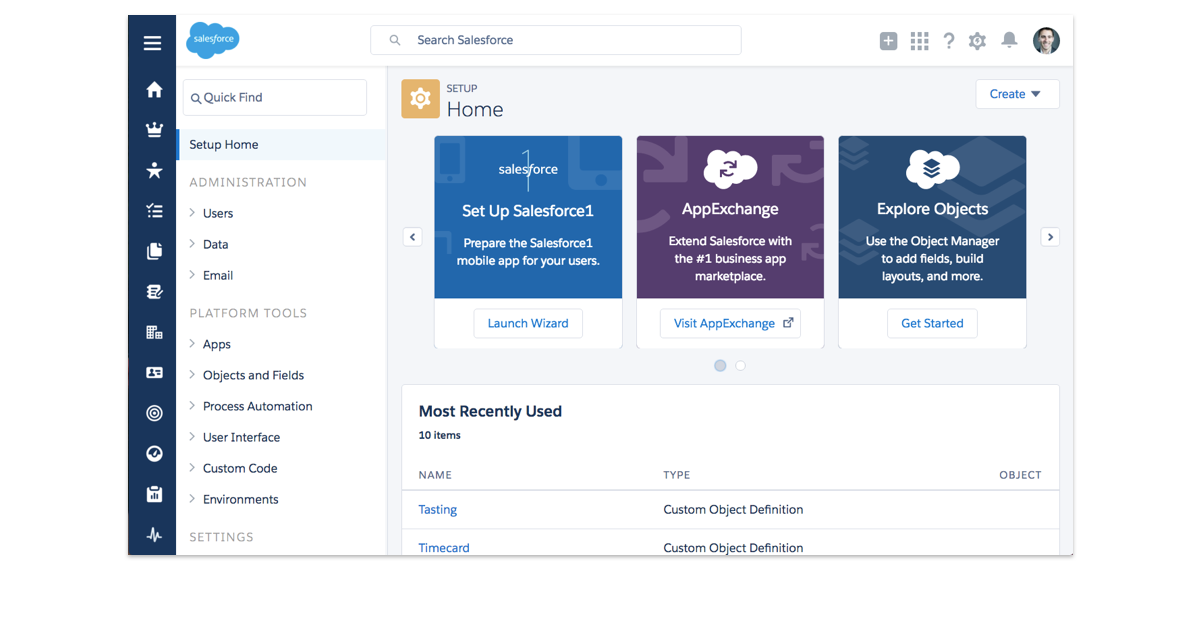Select the Home icon in left sidebar
This screenshot has height=640, width=1200.
coord(153,88)
